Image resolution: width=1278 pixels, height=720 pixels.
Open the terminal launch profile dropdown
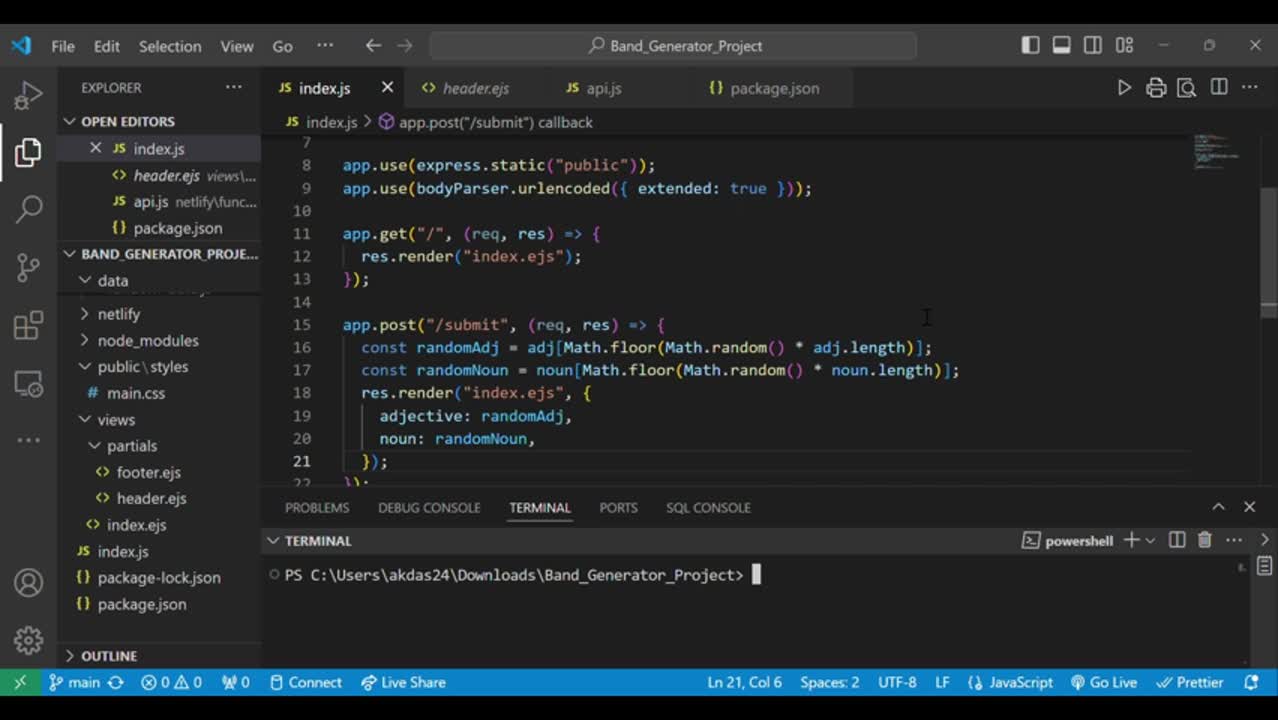tap(1150, 540)
